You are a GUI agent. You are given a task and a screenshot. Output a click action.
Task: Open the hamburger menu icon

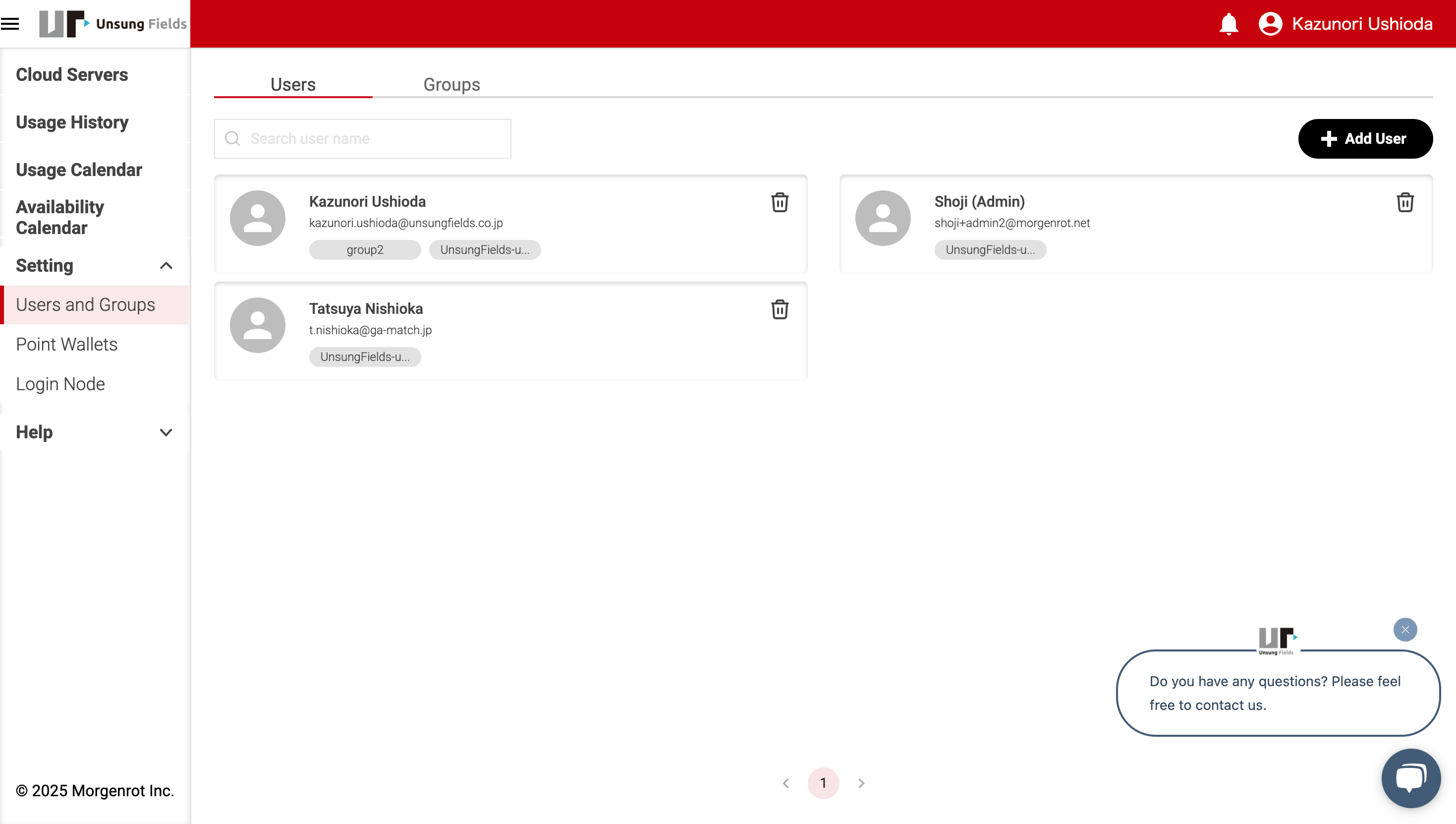click(x=10, y=24)
